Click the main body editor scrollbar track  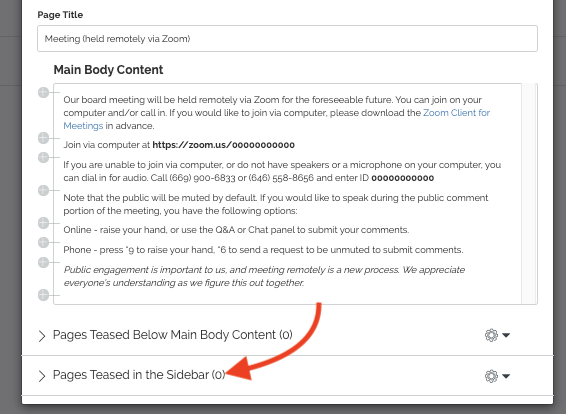pos(529,194)
